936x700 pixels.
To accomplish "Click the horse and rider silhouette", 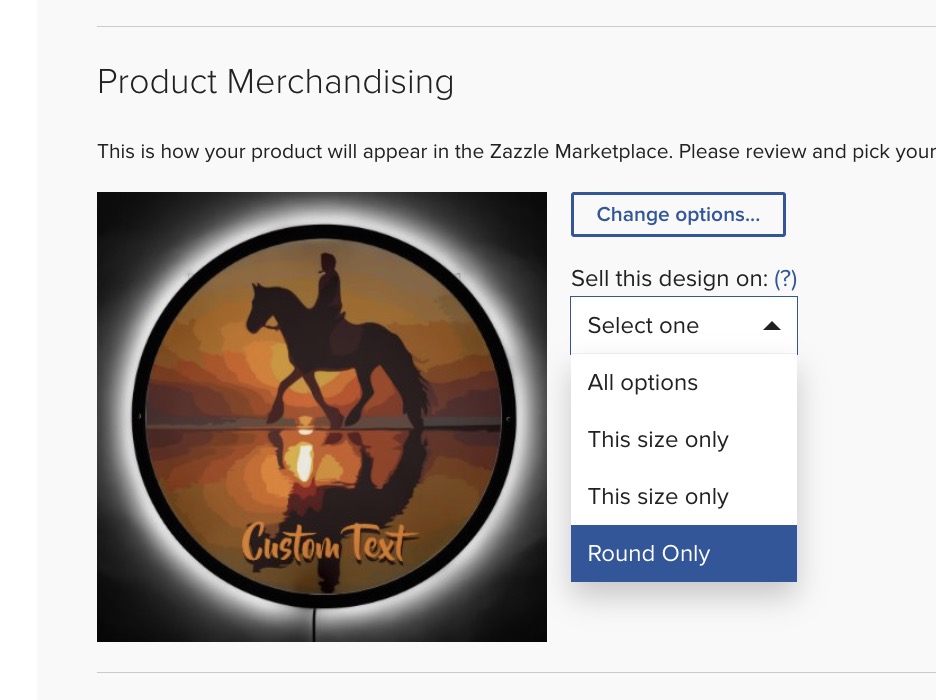I will [x=338, y=340].
